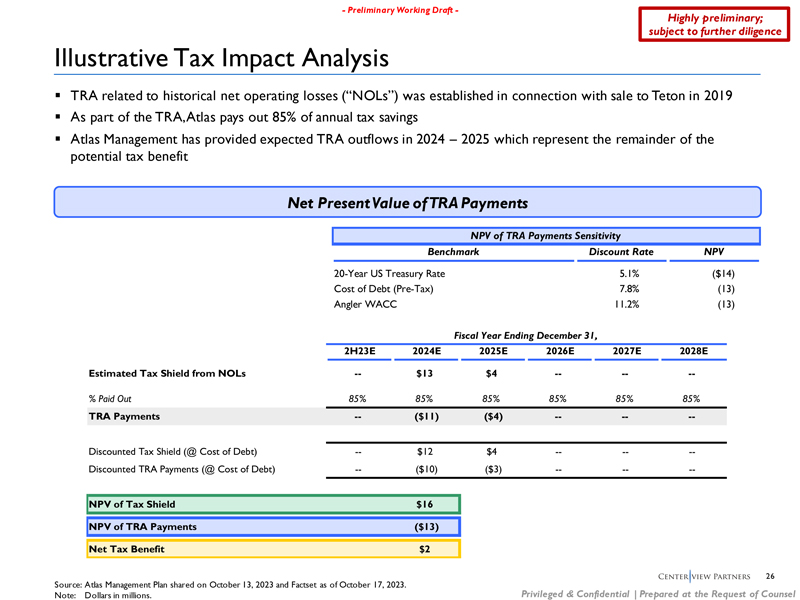This screenshot has width=800, height=600.
Task: Select the Discount Rate column header
Action: point(621,253)
